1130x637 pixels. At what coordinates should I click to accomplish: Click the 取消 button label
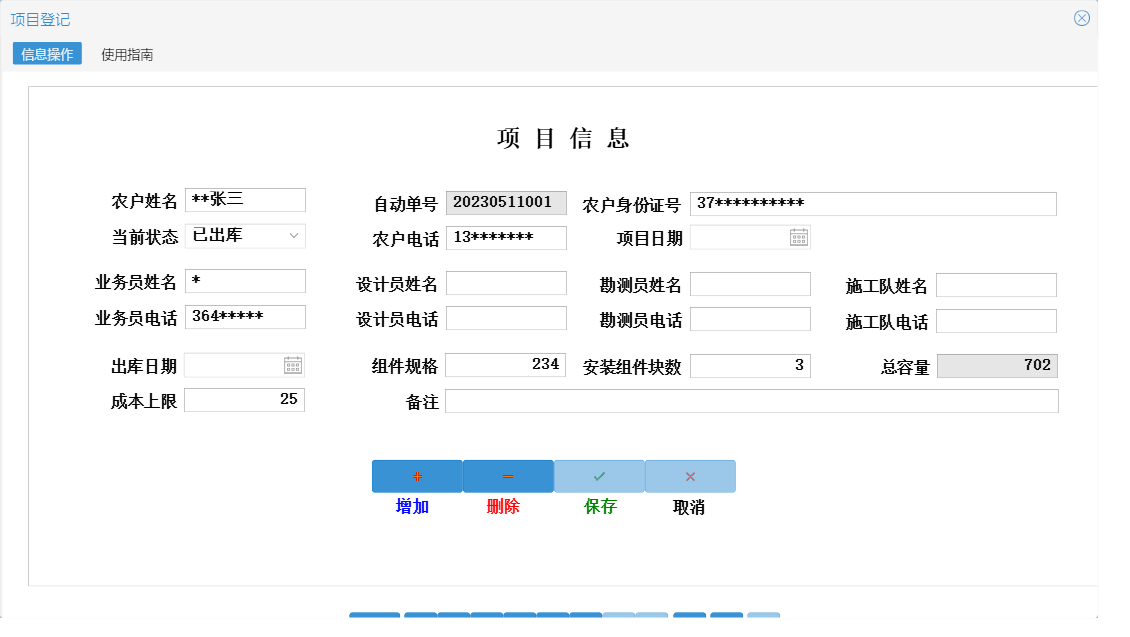pos(689,506)
